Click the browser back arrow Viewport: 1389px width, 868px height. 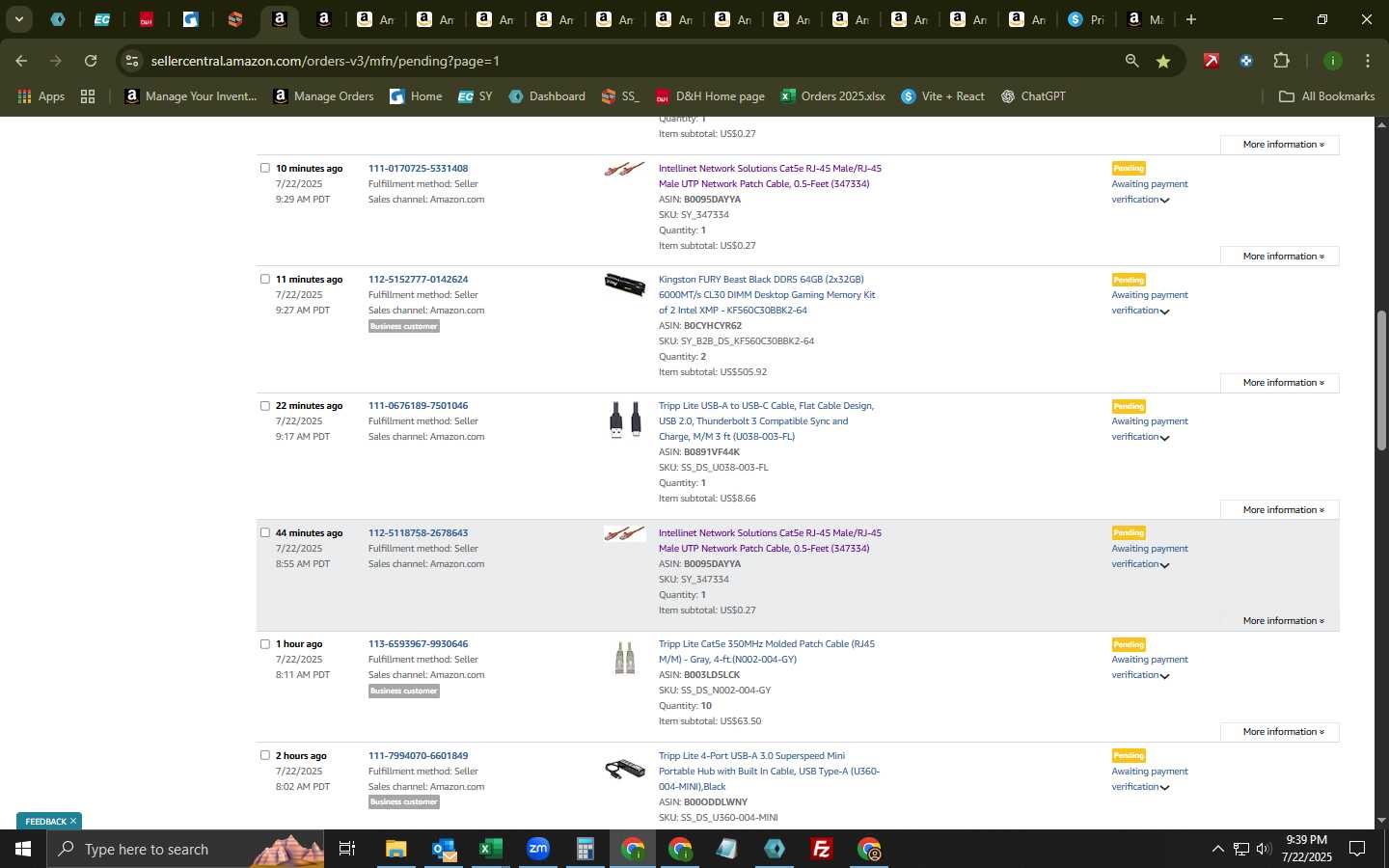coord(21,61)
